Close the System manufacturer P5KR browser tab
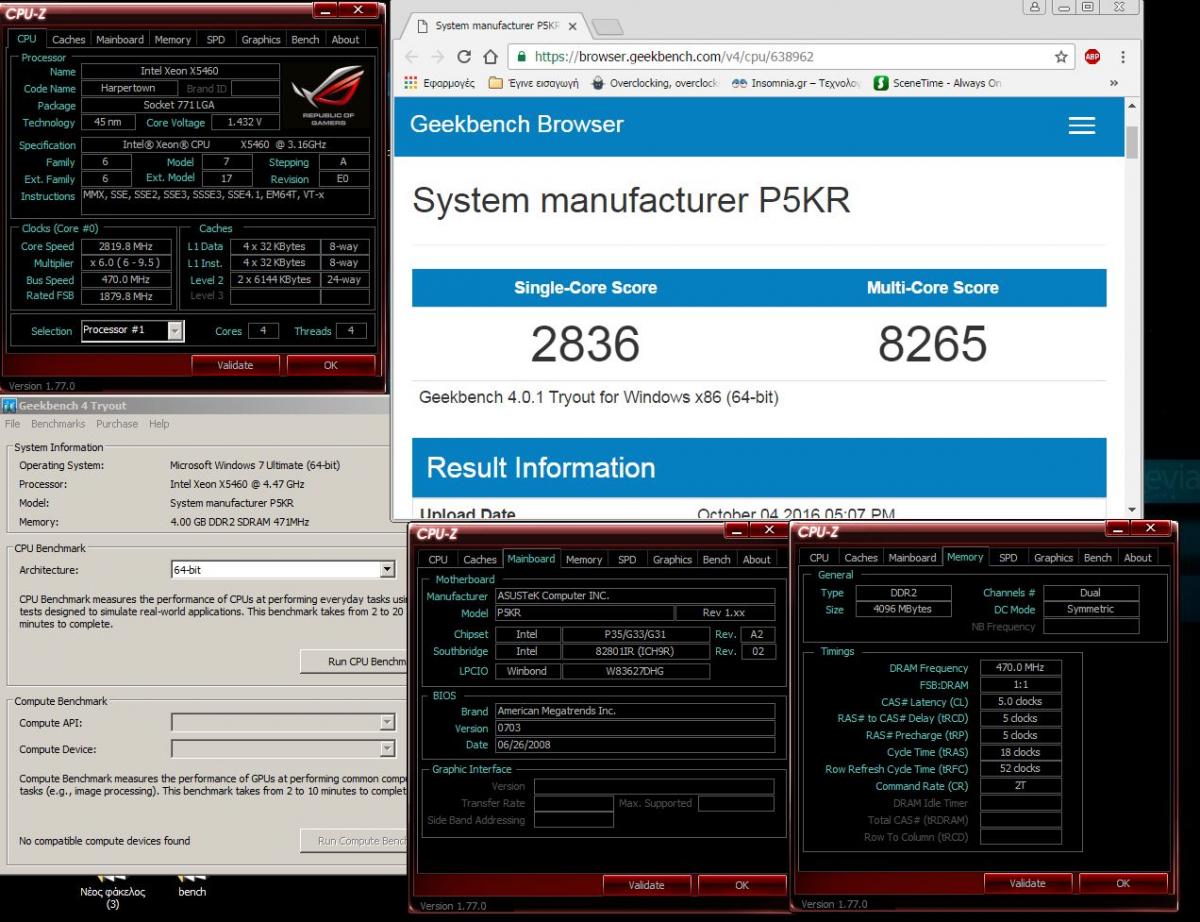The height and width of the screenshot is (922, 1200). [x=572, y=25]
